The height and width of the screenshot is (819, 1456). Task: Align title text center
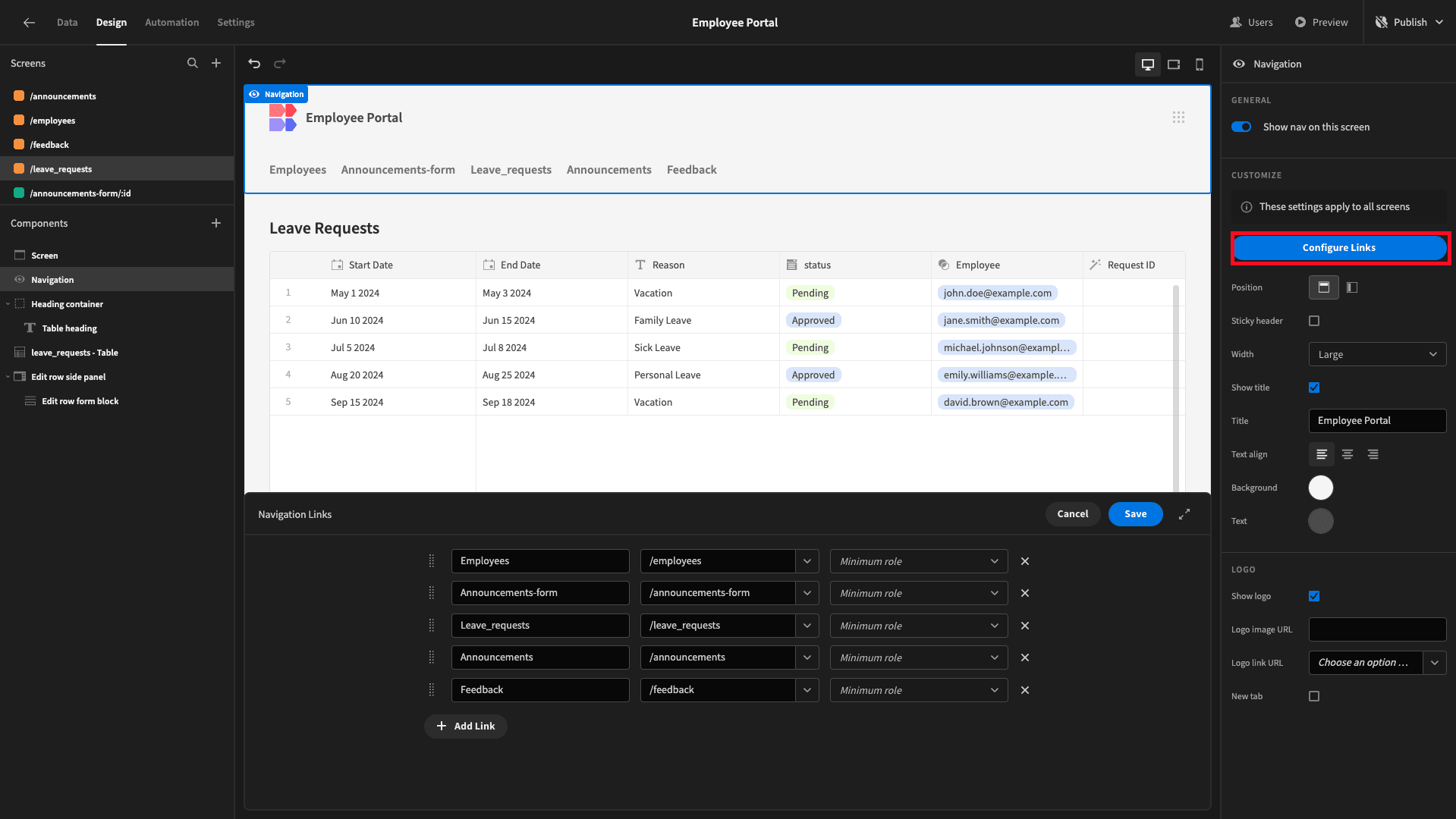(1348, 454)
